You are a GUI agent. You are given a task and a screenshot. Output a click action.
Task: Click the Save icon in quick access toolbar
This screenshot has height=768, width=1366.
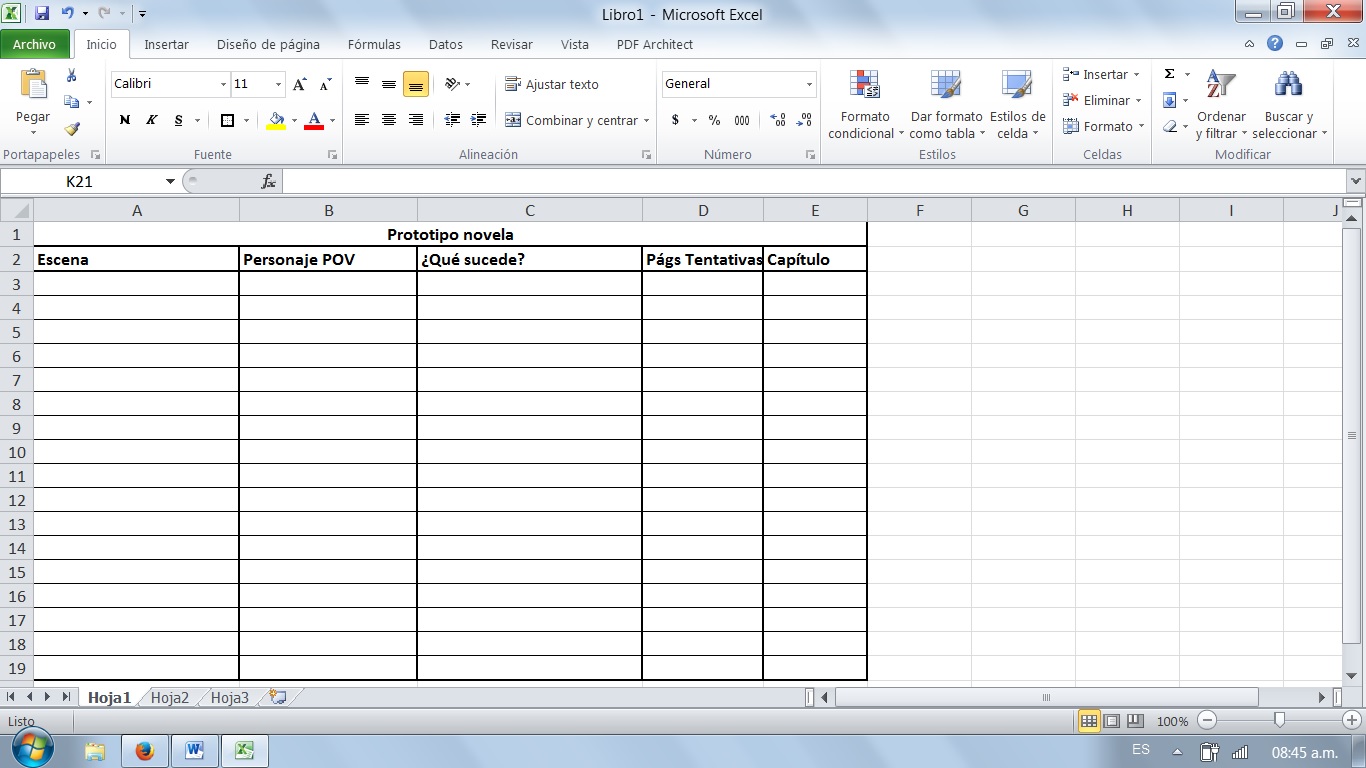42,14
